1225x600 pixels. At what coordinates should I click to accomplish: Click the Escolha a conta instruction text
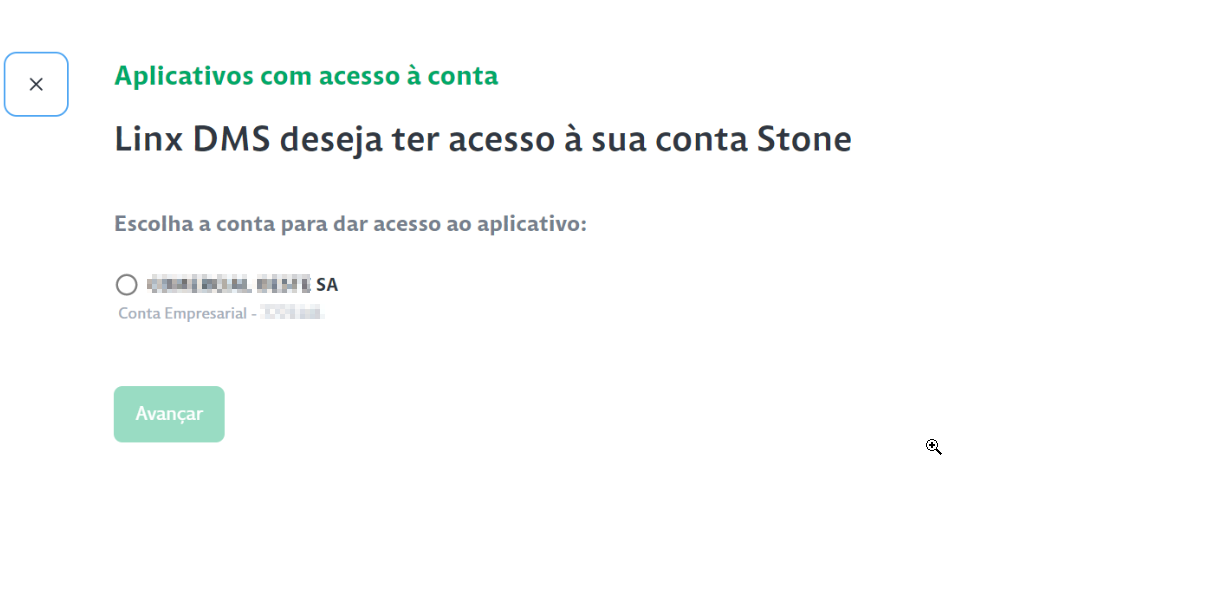tap(350, 224)
